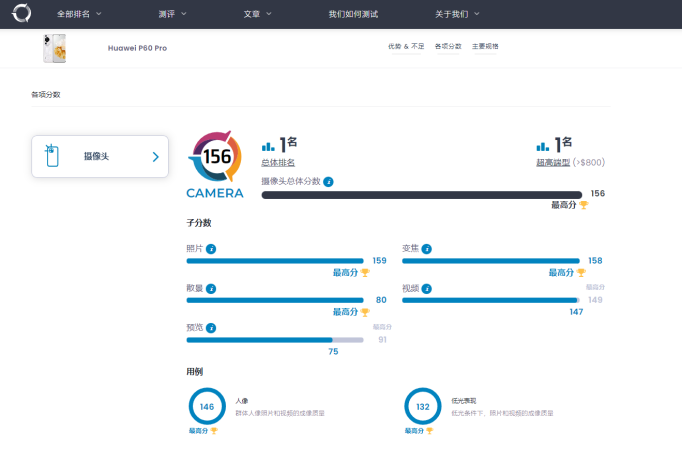
Task: Open the 总体排名 ranking link
Action: tap(278, 162)
